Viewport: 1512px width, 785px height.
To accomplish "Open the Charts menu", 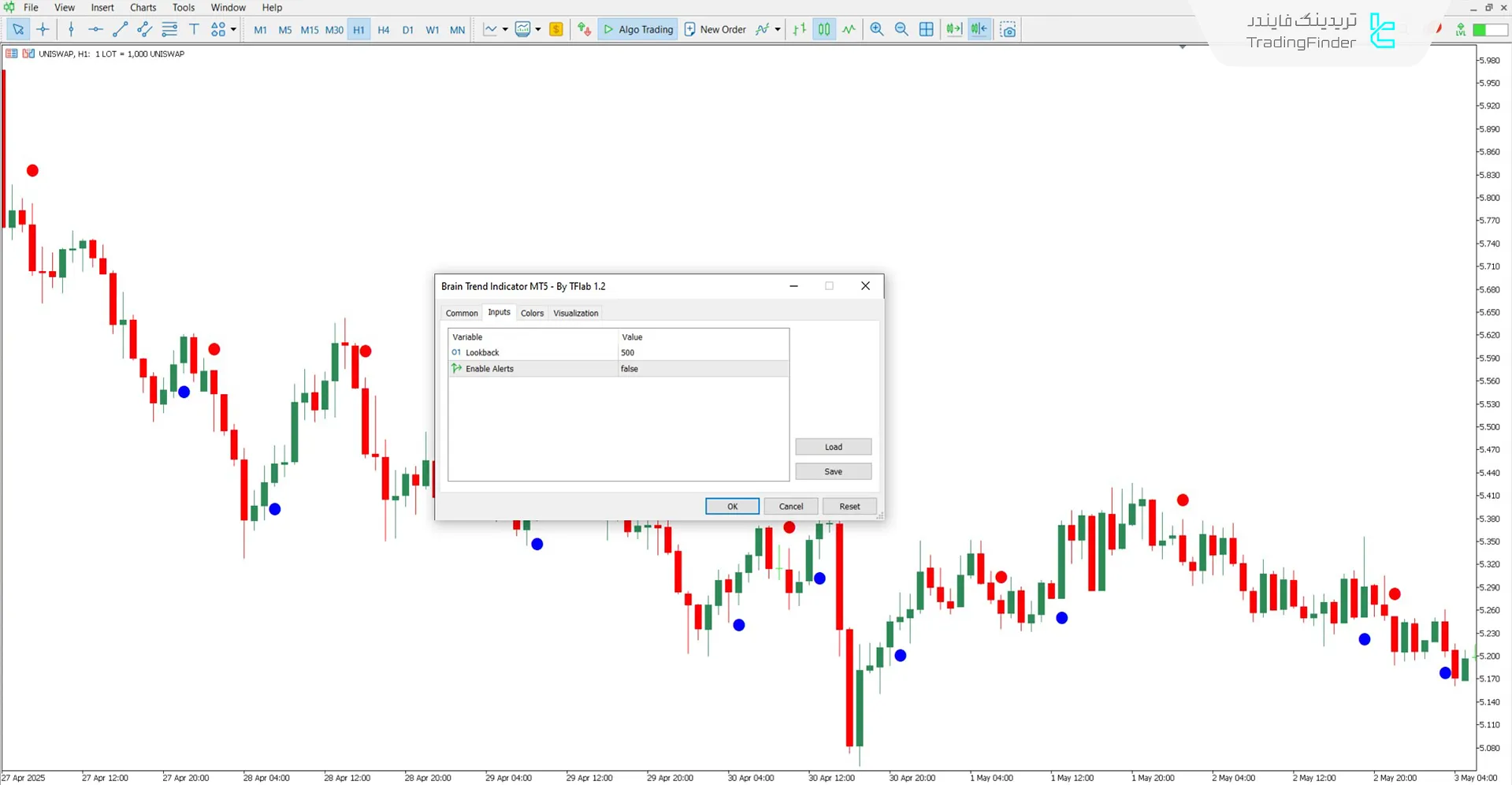I will (x=143, y=8).
